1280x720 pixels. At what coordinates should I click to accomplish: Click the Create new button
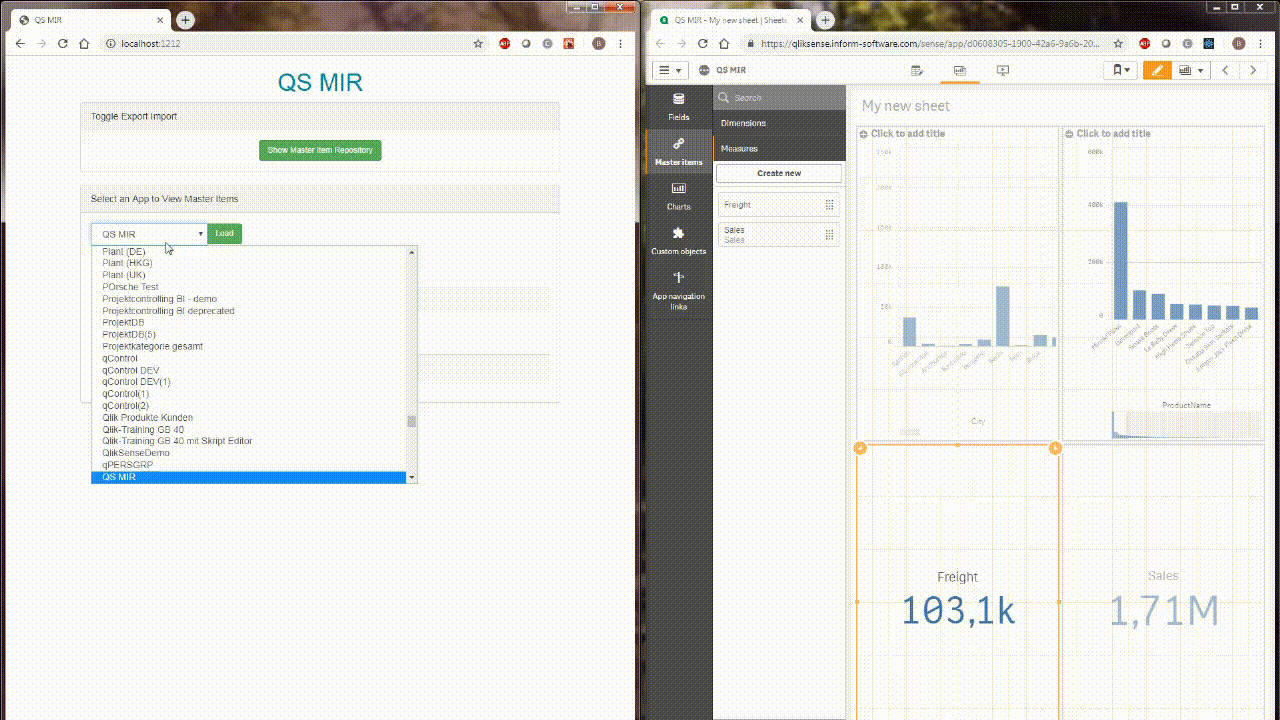click(779, 173)
